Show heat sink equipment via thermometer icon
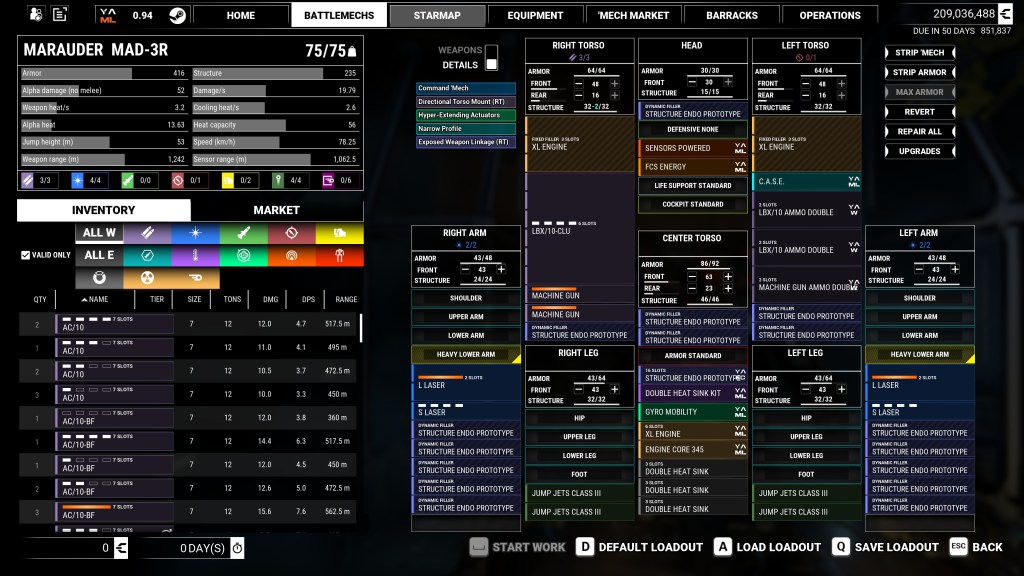This screenshot has height=576, width=1024. point(195,256)
